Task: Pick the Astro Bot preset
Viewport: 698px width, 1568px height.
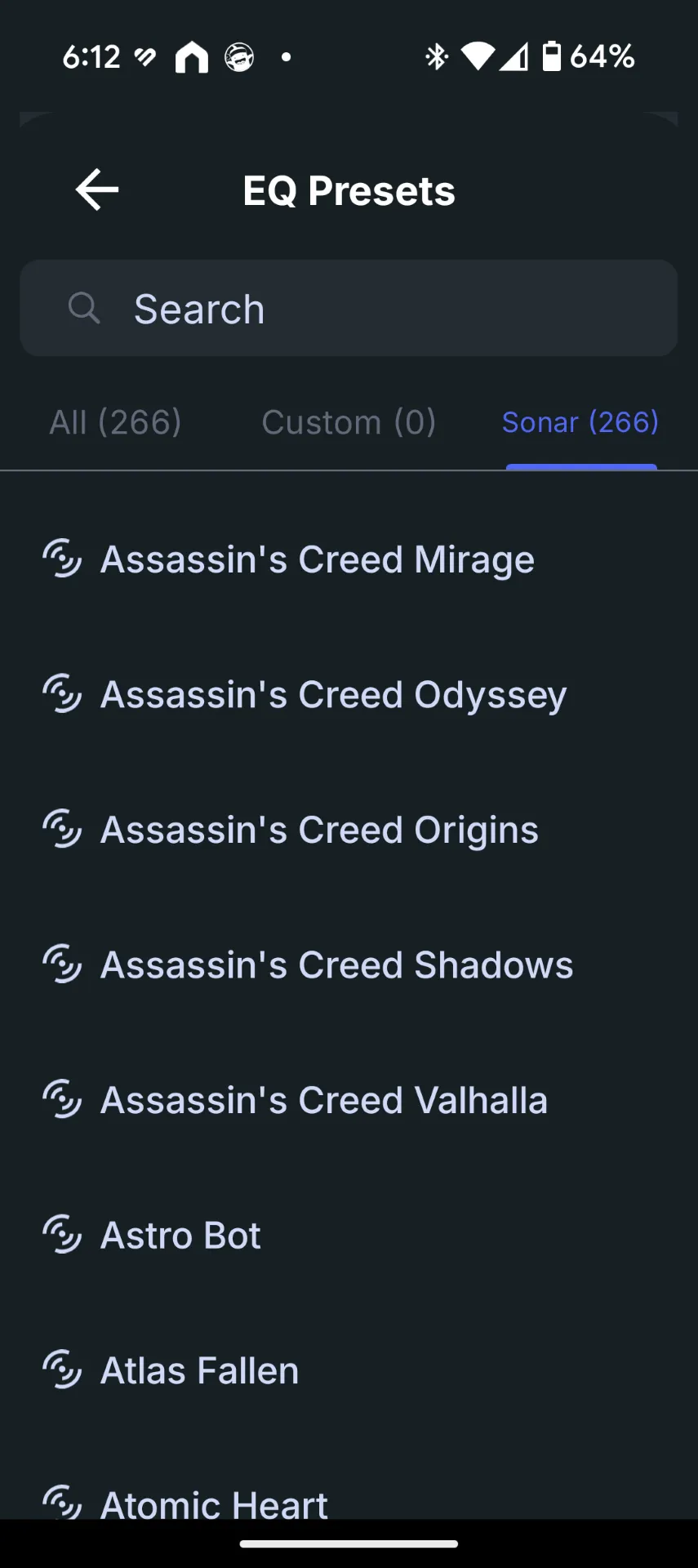Action: pyautogui.click(x=349, y=1235)
